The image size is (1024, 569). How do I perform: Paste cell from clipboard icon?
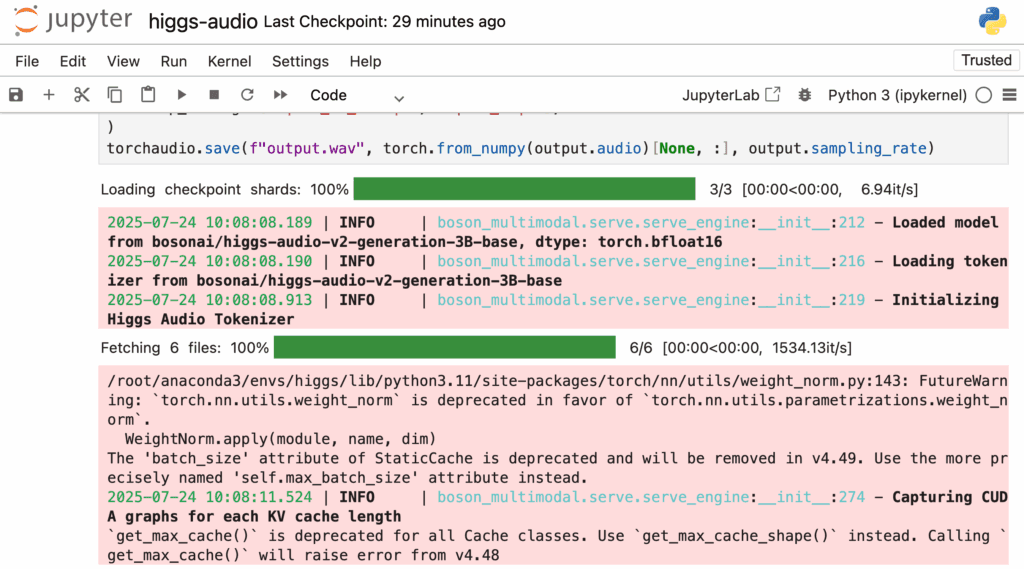point(148,95)
